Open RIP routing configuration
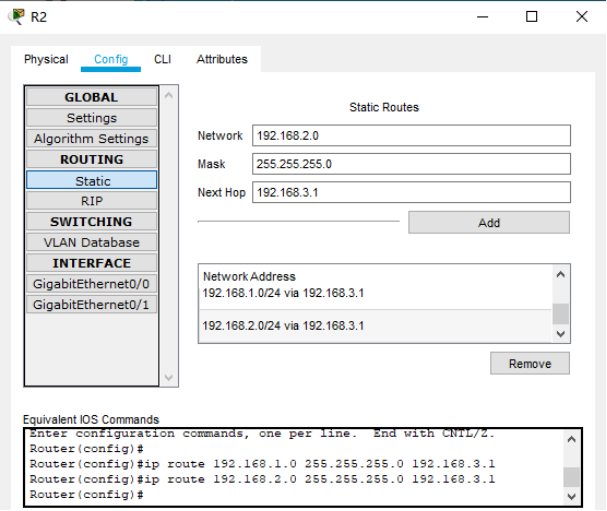The width and height of the screenshot is (607, 511). 91,201
